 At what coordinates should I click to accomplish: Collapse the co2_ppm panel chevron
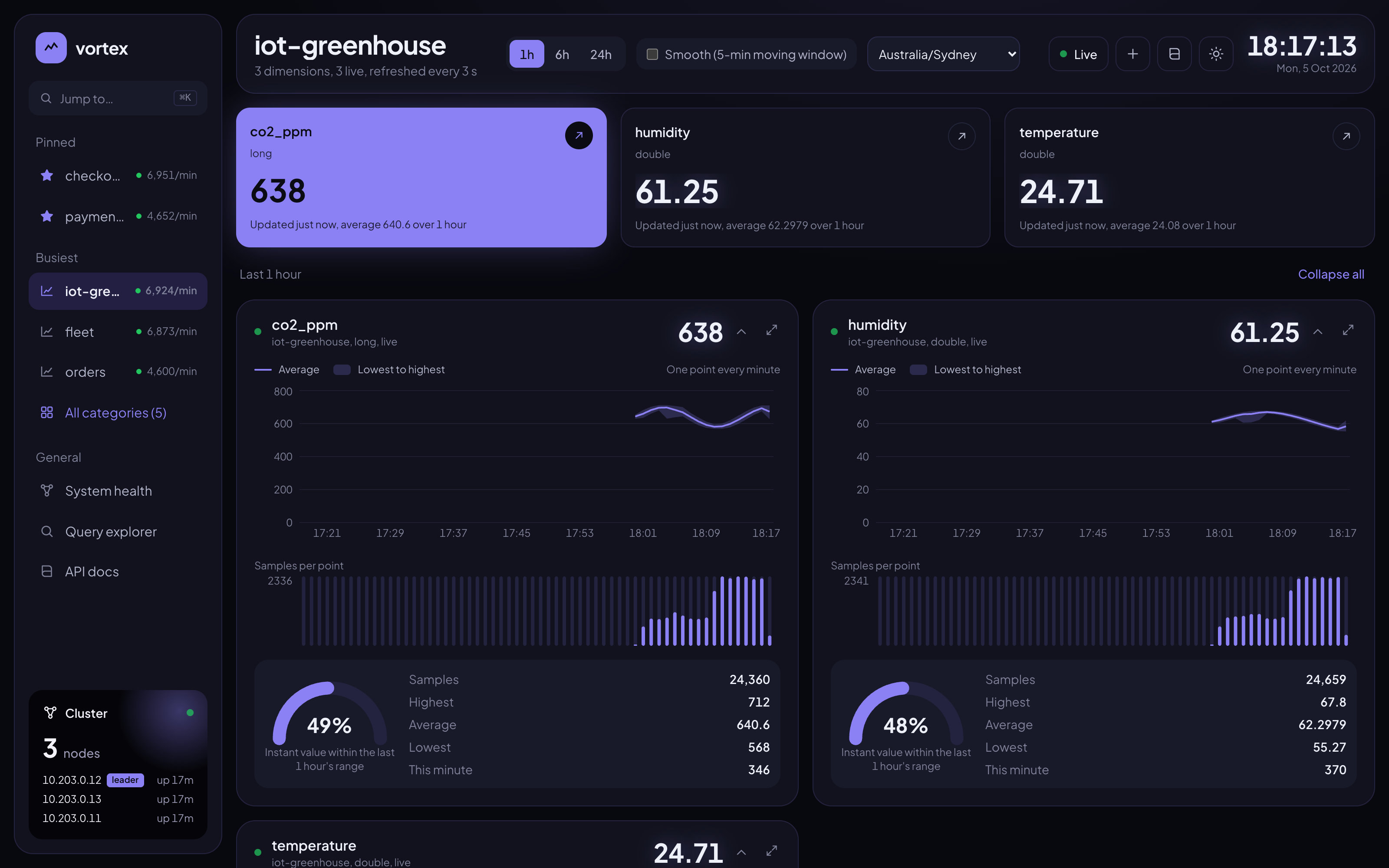click(741, 332)
